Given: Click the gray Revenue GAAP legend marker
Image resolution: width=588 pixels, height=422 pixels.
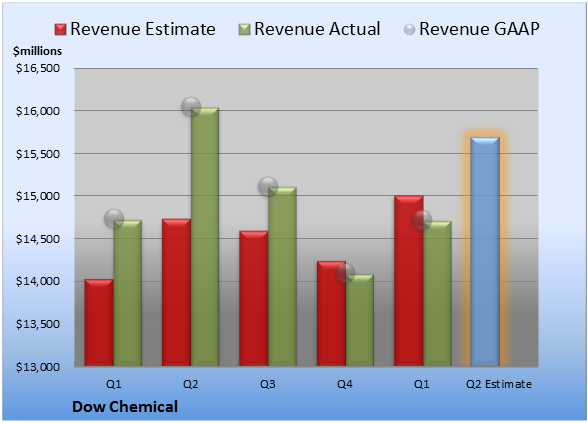Looking at the screenshot, I should (409, 29).
